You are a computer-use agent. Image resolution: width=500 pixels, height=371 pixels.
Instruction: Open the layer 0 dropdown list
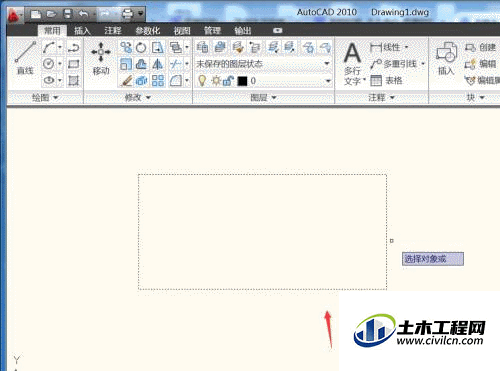328,81
